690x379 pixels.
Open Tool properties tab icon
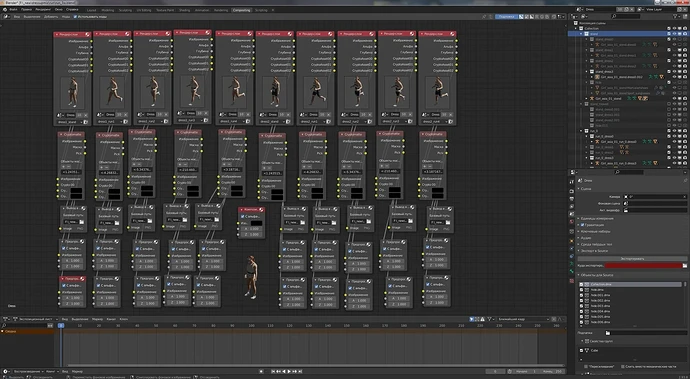pos(572,181)
